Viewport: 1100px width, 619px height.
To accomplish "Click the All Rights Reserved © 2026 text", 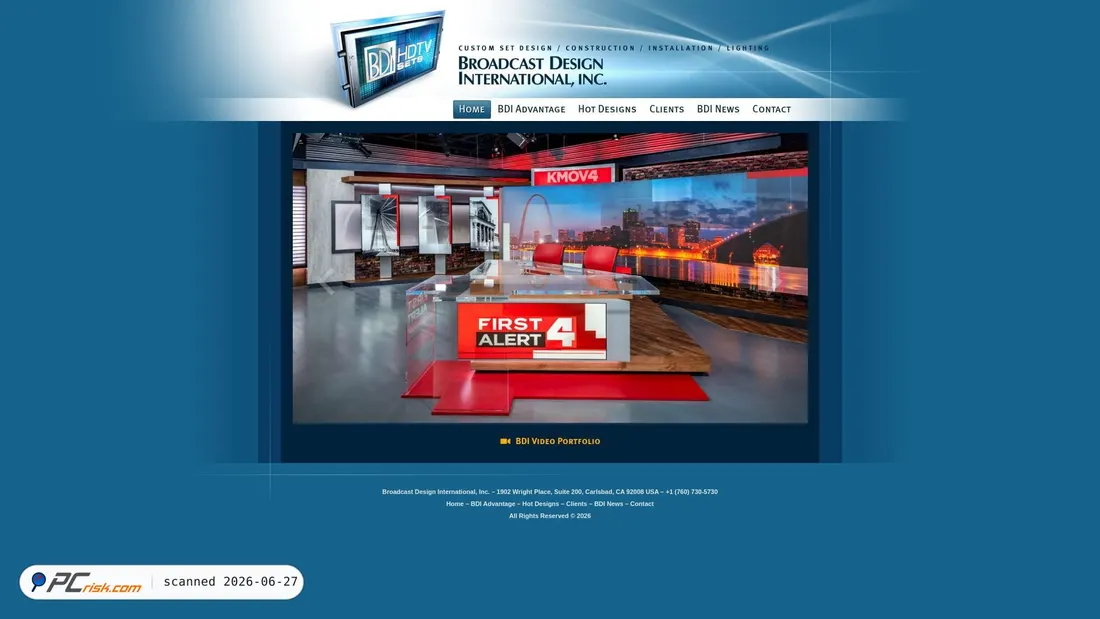I will (550, 516).
